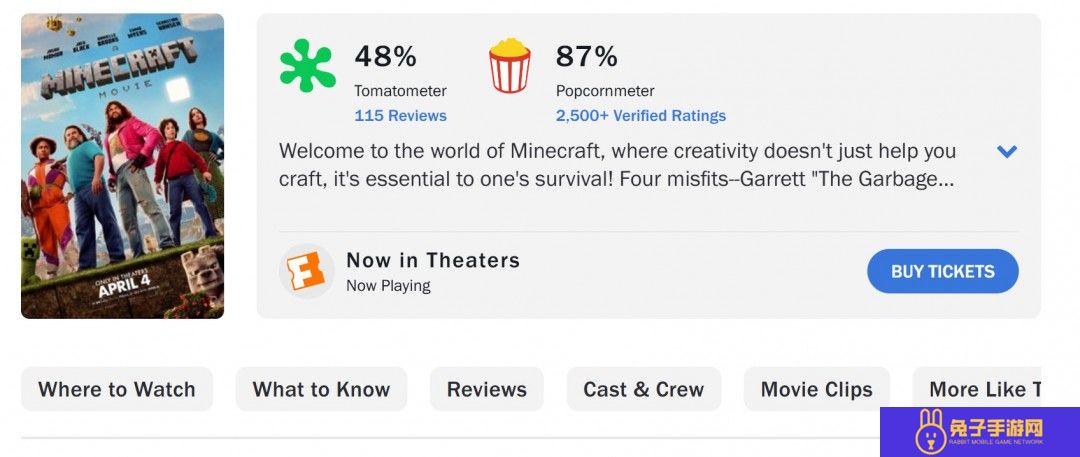Expand the movie synopsis with the blue chevron
This screenshot has height=457, width=1080.
point(1007,152)
